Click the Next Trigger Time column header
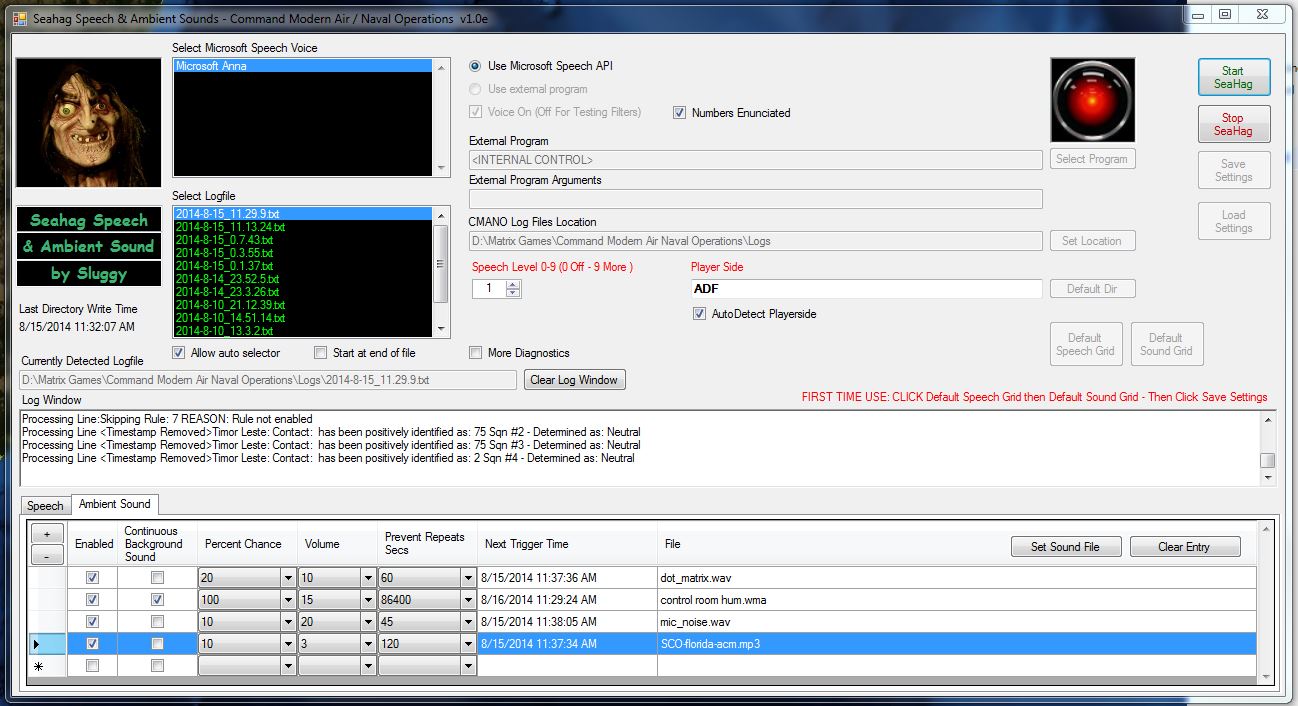 (567, 544)
